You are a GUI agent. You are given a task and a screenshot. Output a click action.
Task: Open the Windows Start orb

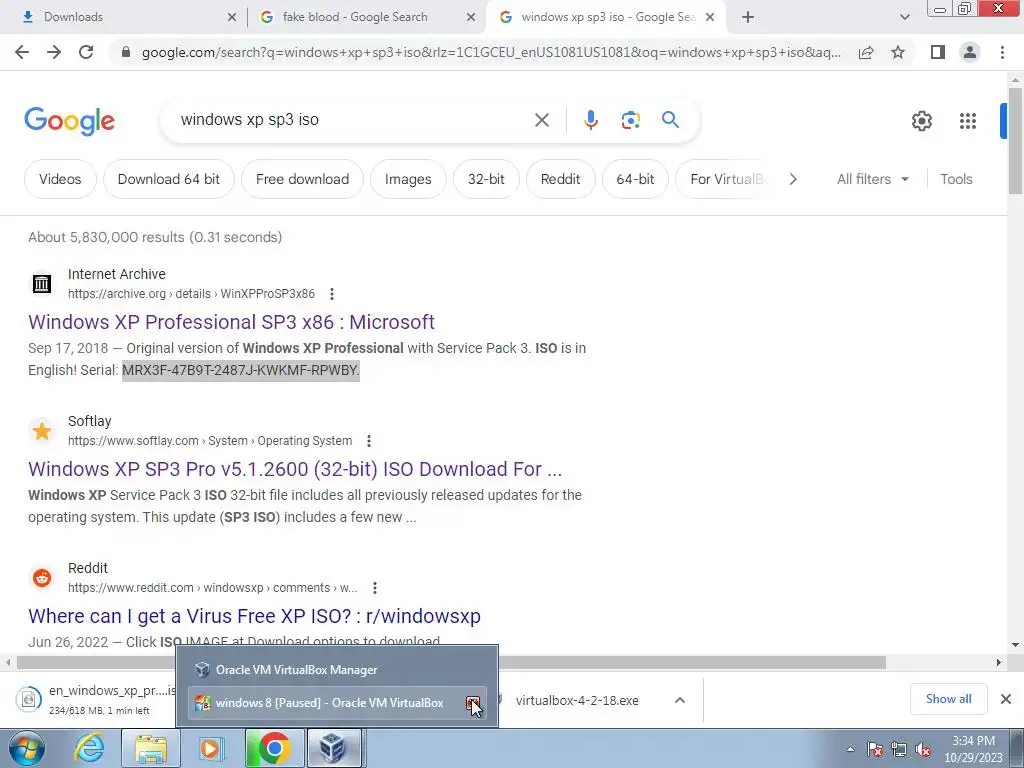27,748
